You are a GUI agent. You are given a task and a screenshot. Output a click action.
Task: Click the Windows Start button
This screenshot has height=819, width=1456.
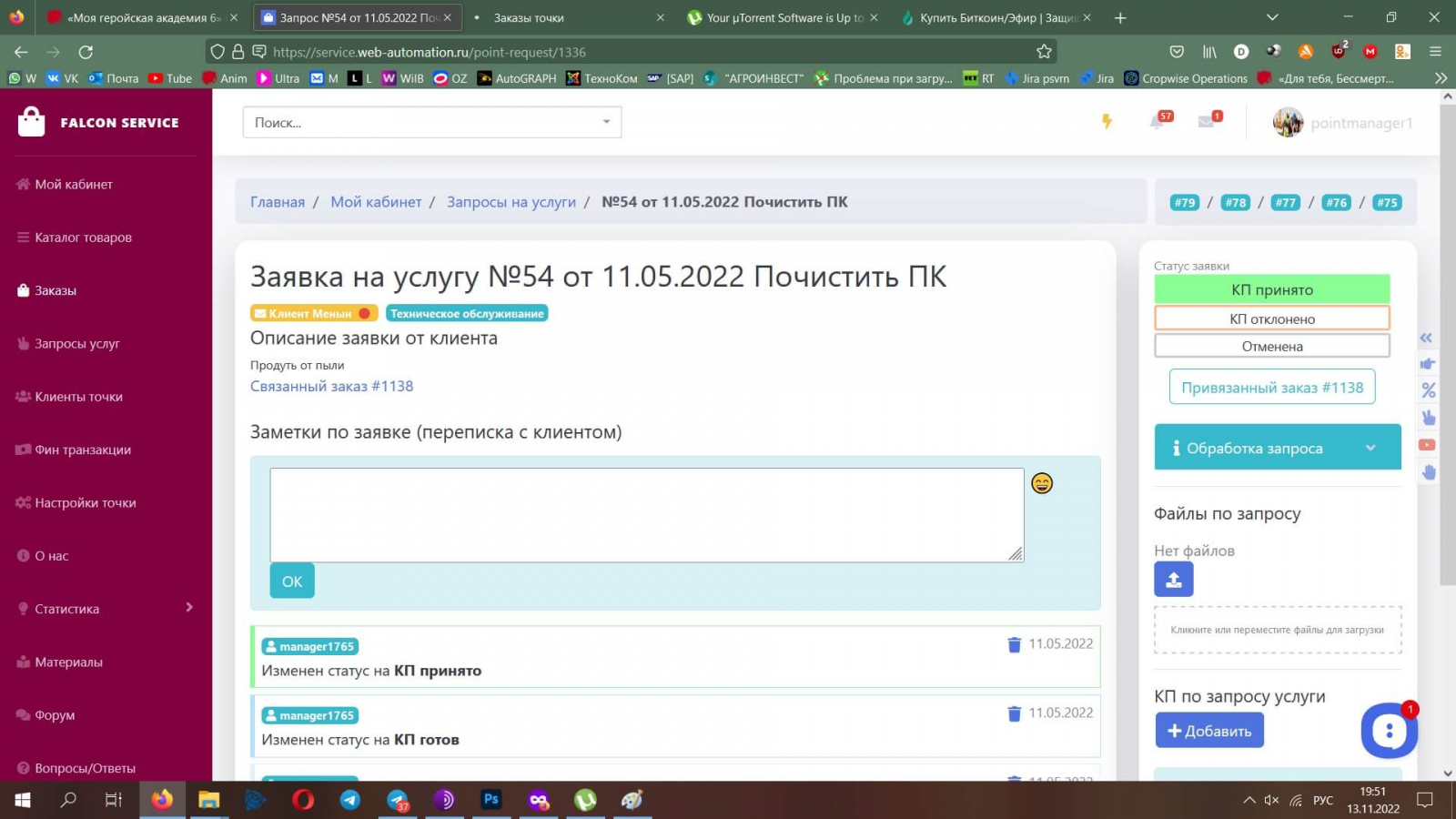coord(22,800)
